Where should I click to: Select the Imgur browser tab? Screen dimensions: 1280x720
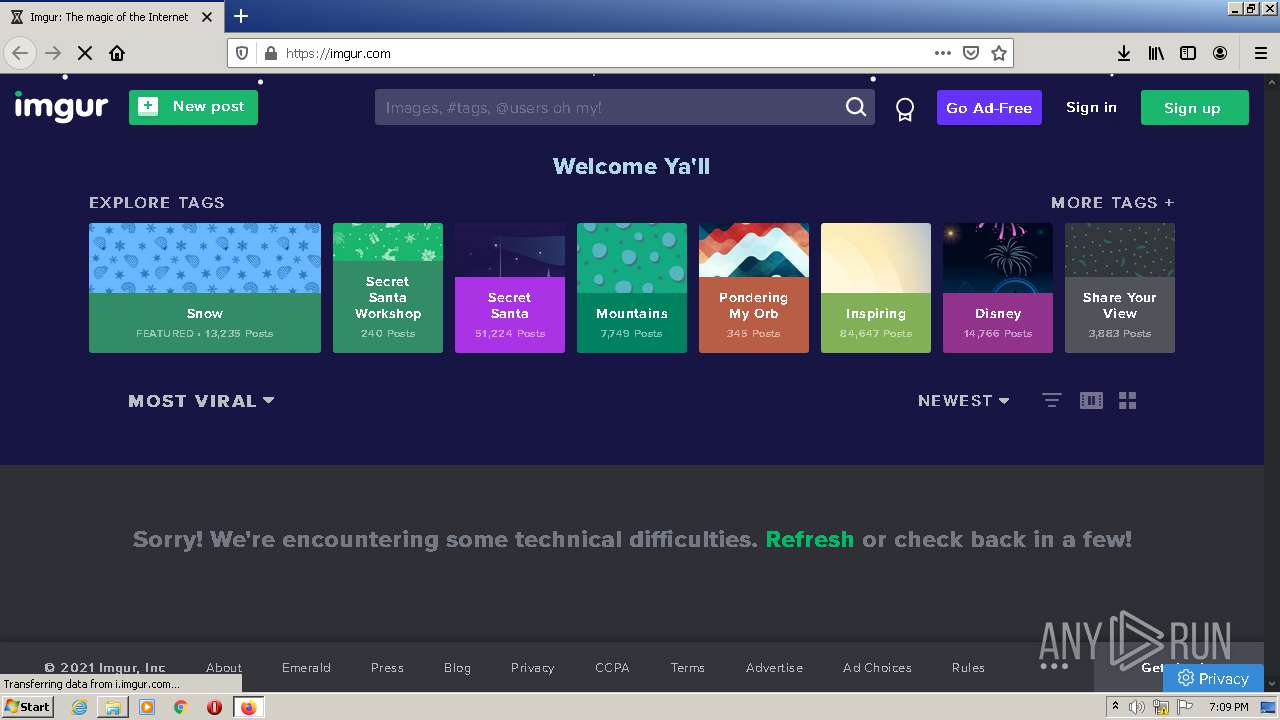tap(110, 17)
